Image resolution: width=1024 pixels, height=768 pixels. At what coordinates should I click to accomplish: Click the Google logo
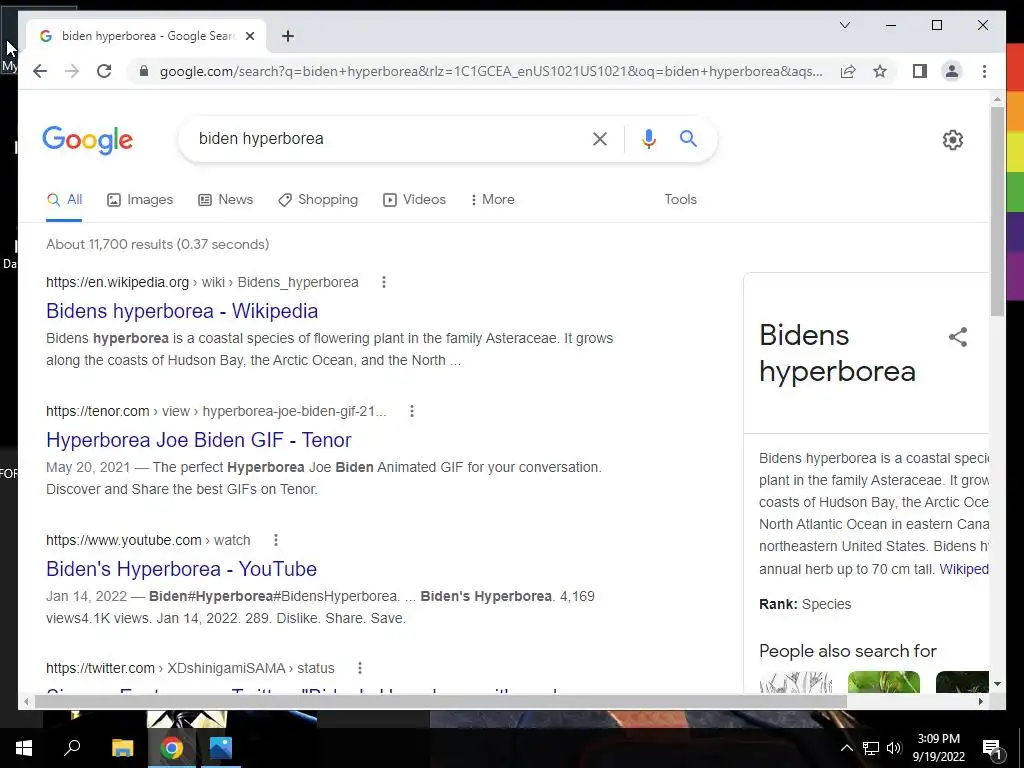pyautogui.click(x=88, y=140)
